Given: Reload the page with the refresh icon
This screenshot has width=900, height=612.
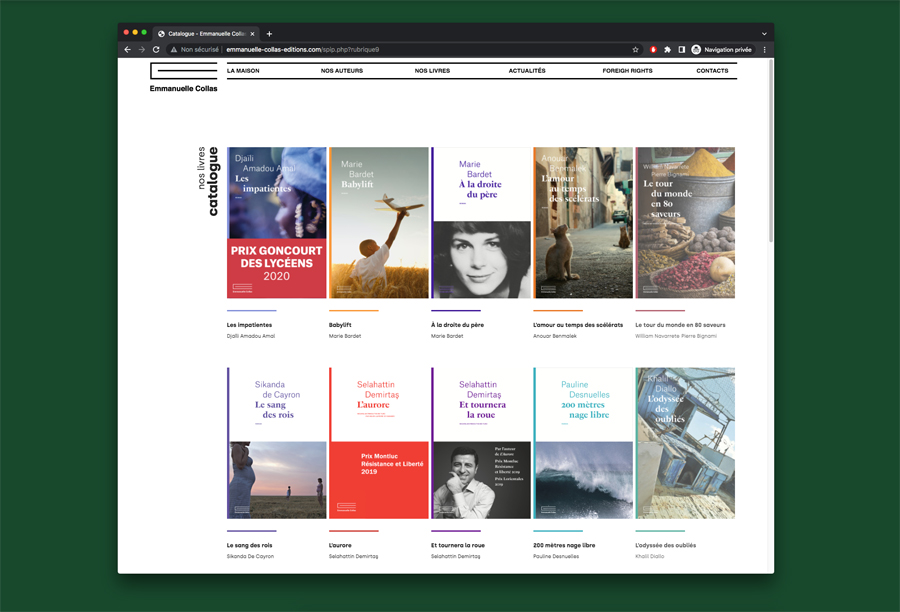Looking at the screenshot, I should click(156, 49).
